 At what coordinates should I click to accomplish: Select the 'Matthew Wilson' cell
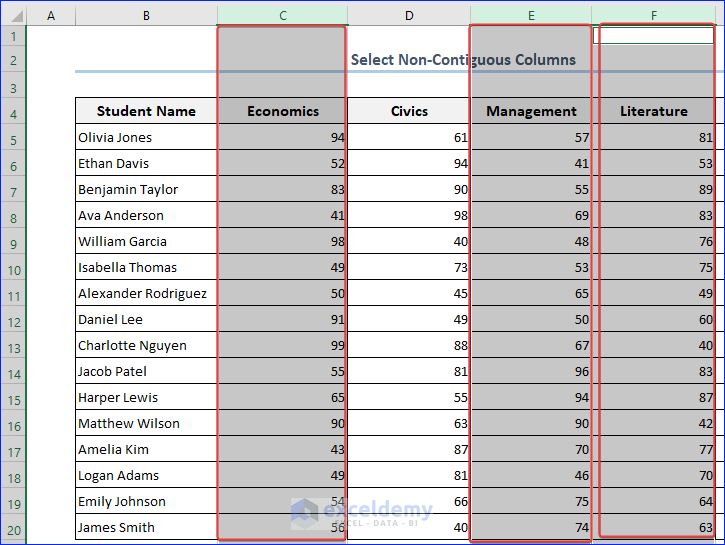[146, 423]
